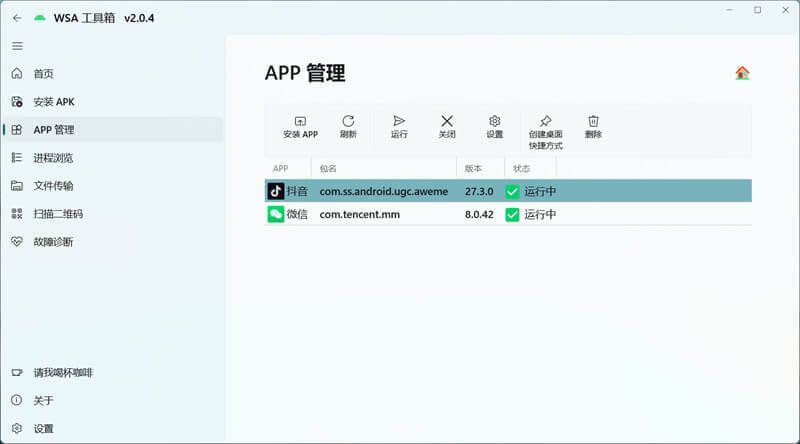Click 创建桌面快捷方式 pin icon

pos(545,121)
